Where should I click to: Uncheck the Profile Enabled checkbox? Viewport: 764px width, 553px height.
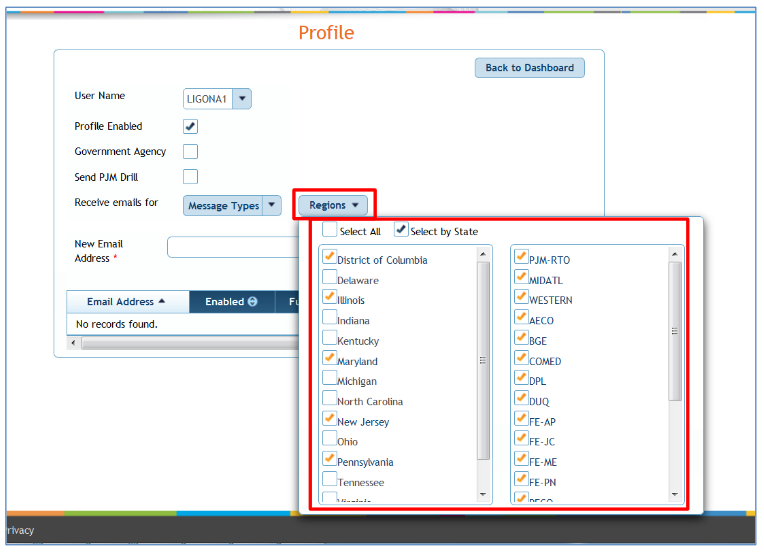190,127
